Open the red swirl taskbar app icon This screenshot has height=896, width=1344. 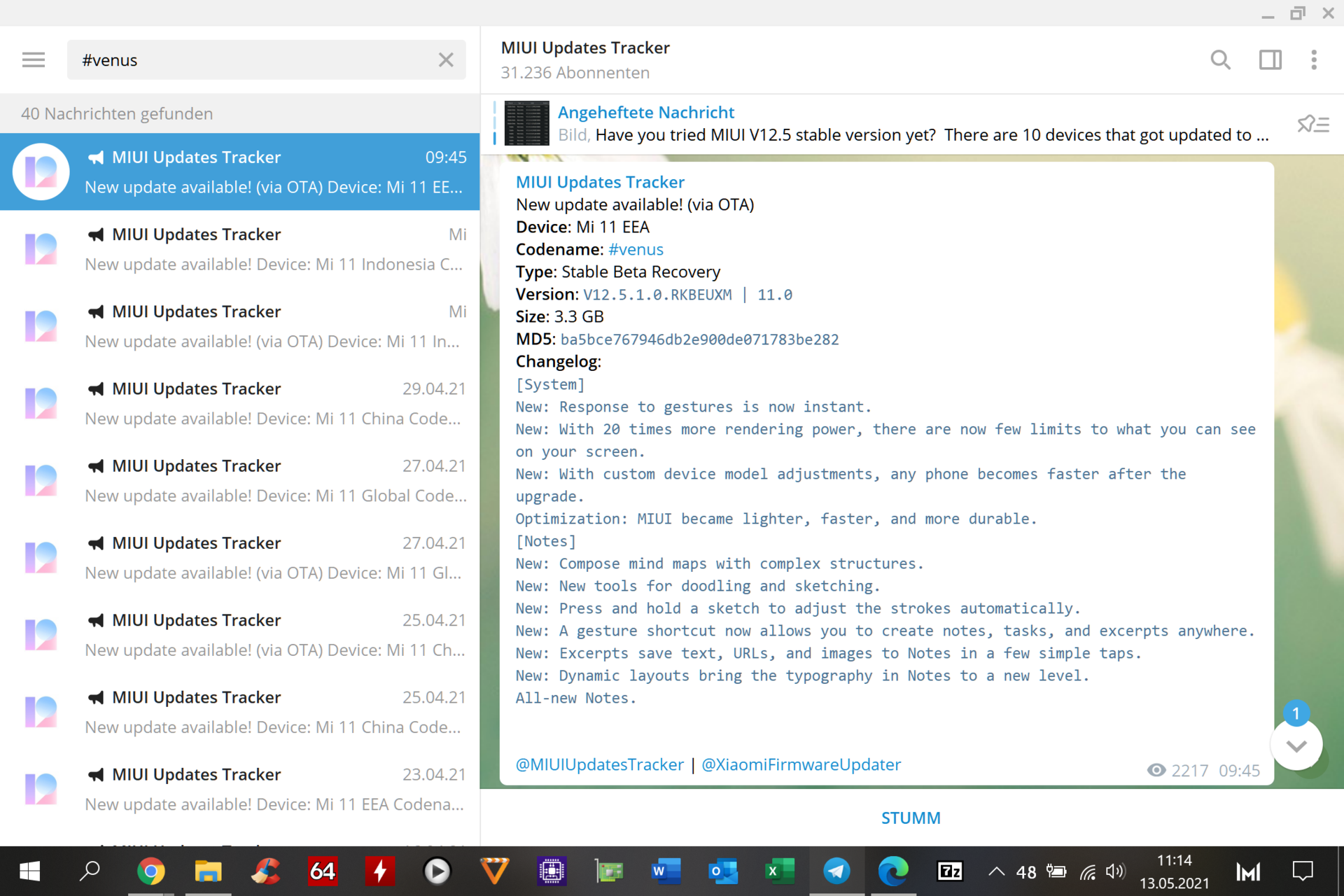pos(265,871)
